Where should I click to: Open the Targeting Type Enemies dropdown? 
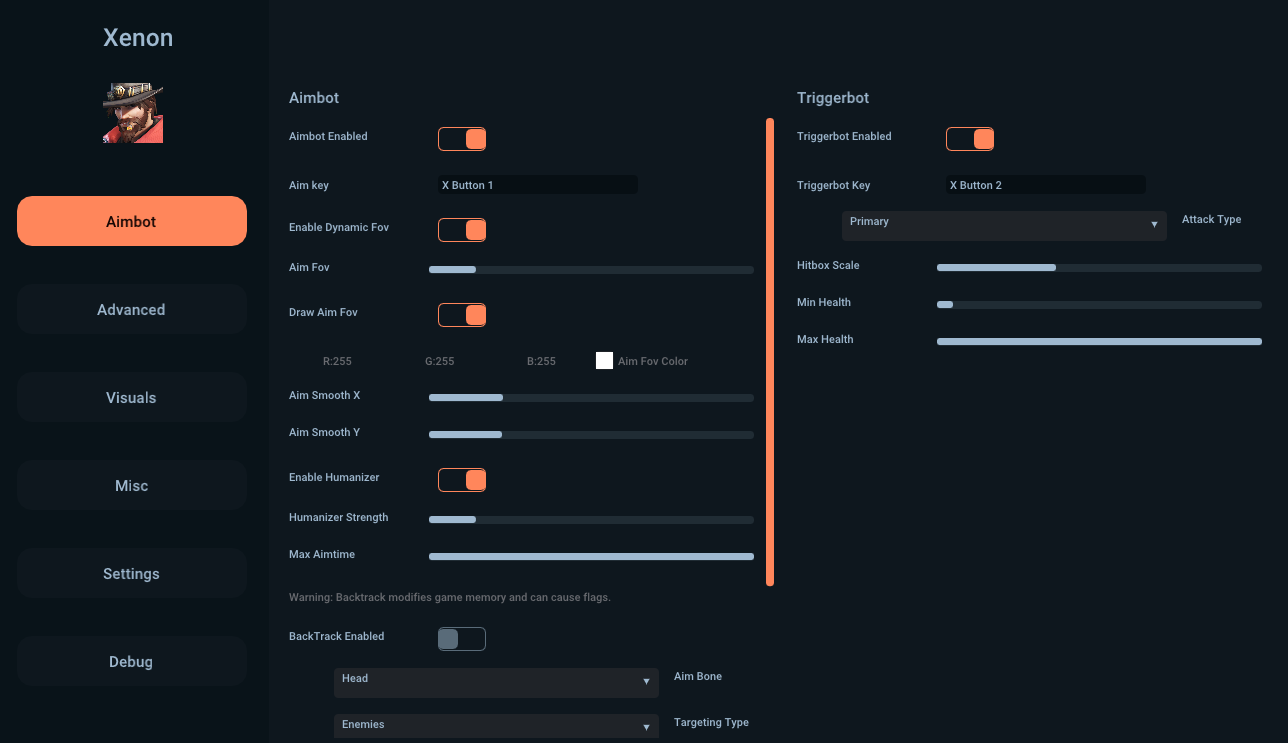[x=496, y=726]
